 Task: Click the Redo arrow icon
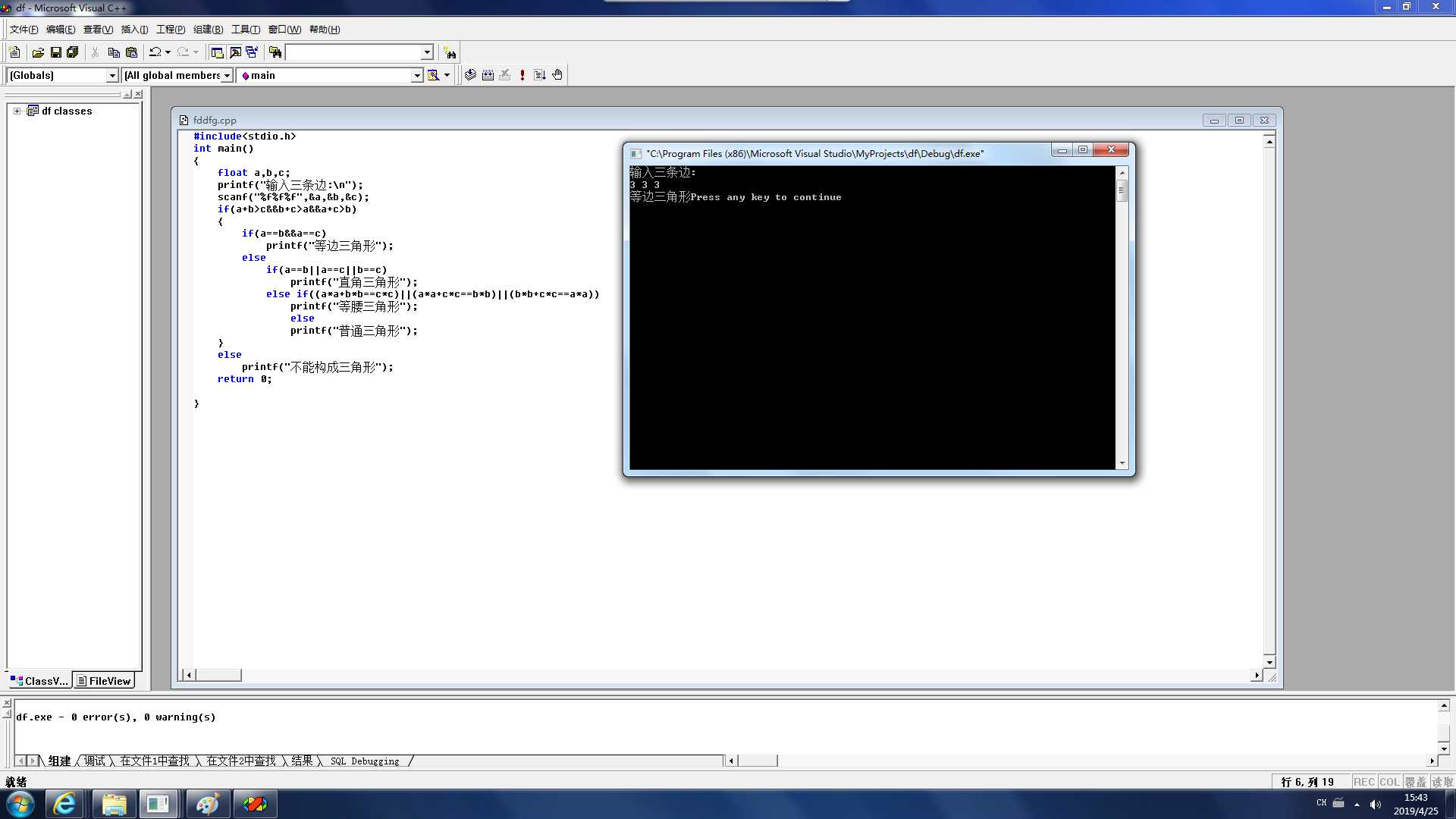point(183,52)
